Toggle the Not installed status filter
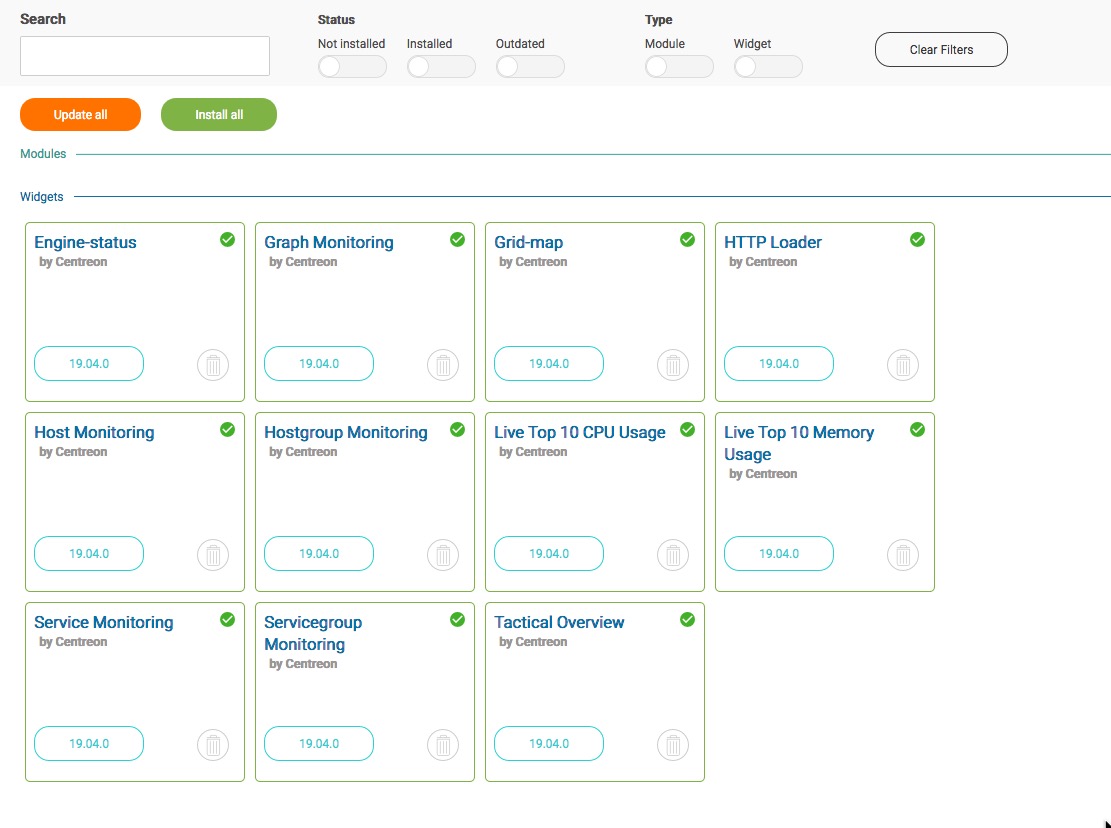The image size is (1111, 828). (x=351, y=67)
